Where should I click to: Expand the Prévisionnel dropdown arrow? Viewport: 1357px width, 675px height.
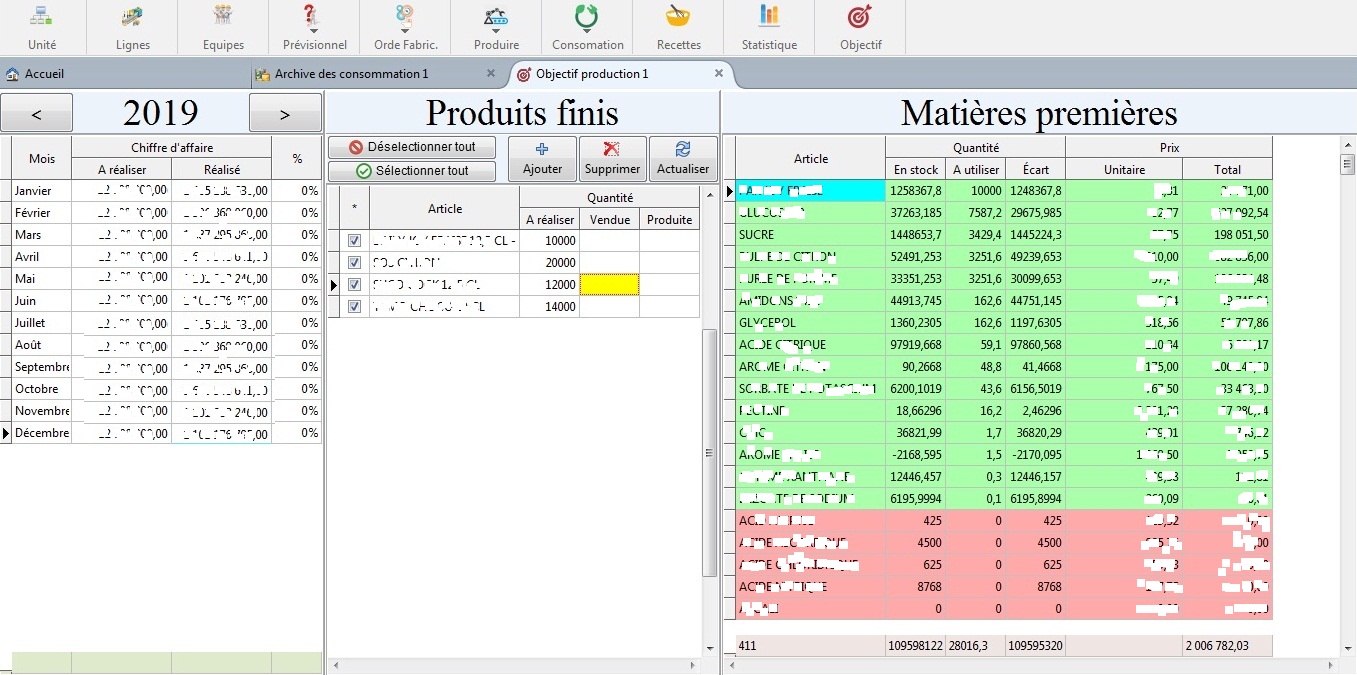click(x=314, y=31)
